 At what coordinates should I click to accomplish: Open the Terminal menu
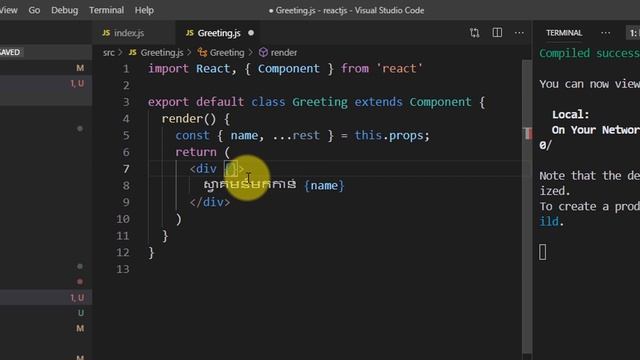(107, 10)
